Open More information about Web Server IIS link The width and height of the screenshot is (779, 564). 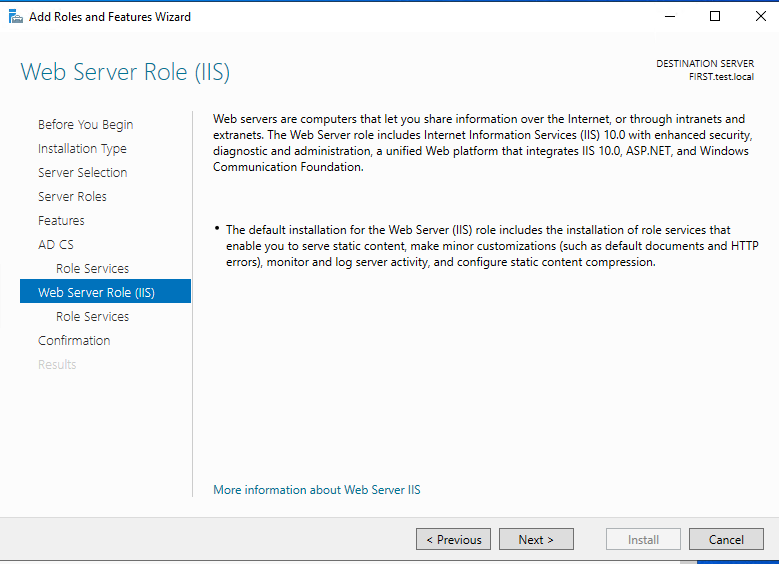click(316, 490)
